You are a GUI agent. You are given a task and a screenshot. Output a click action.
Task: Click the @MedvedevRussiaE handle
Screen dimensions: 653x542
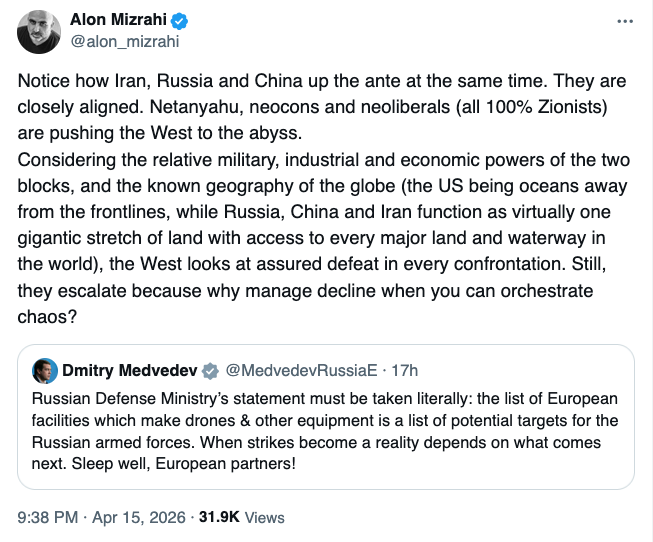point(300,371)
